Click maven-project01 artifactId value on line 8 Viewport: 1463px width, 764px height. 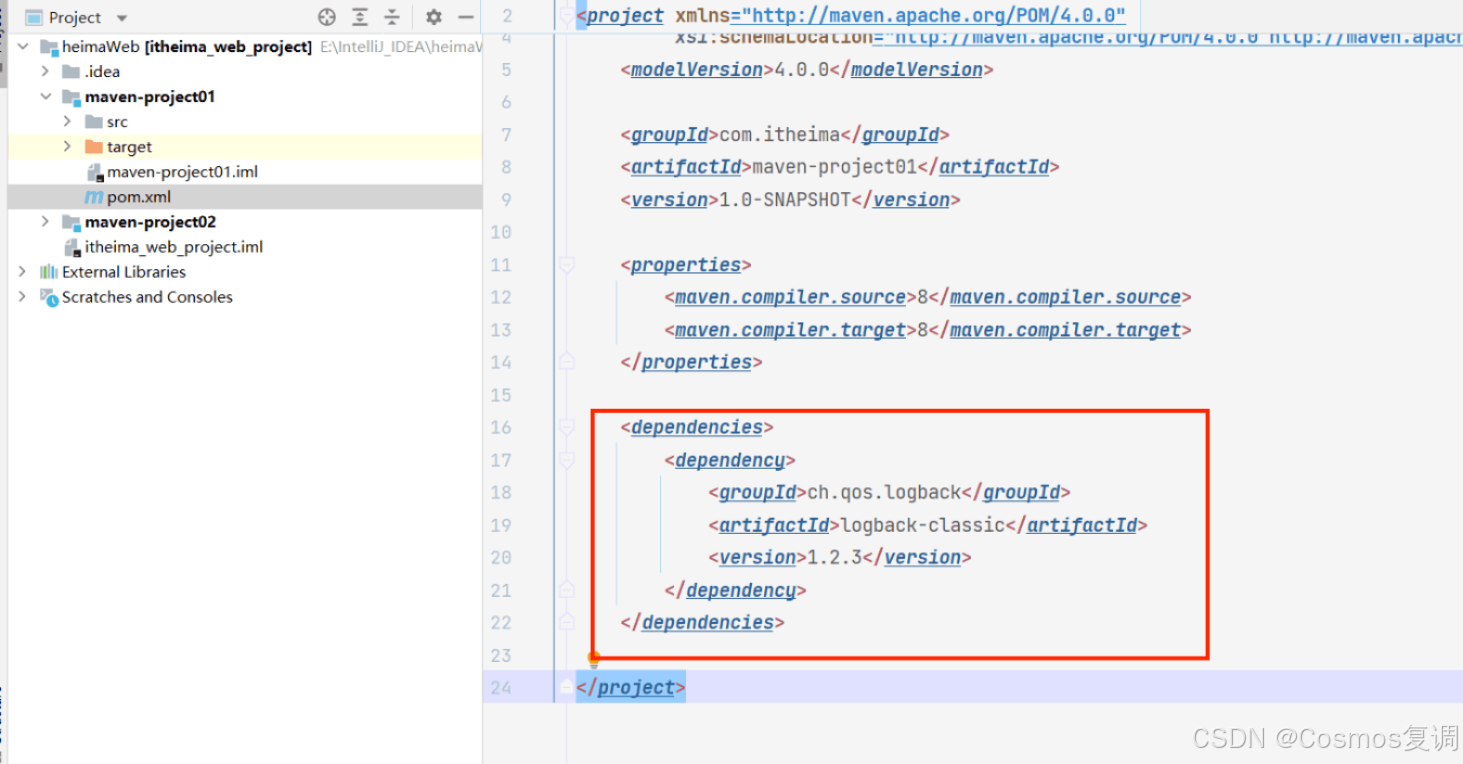click(834, 167)
